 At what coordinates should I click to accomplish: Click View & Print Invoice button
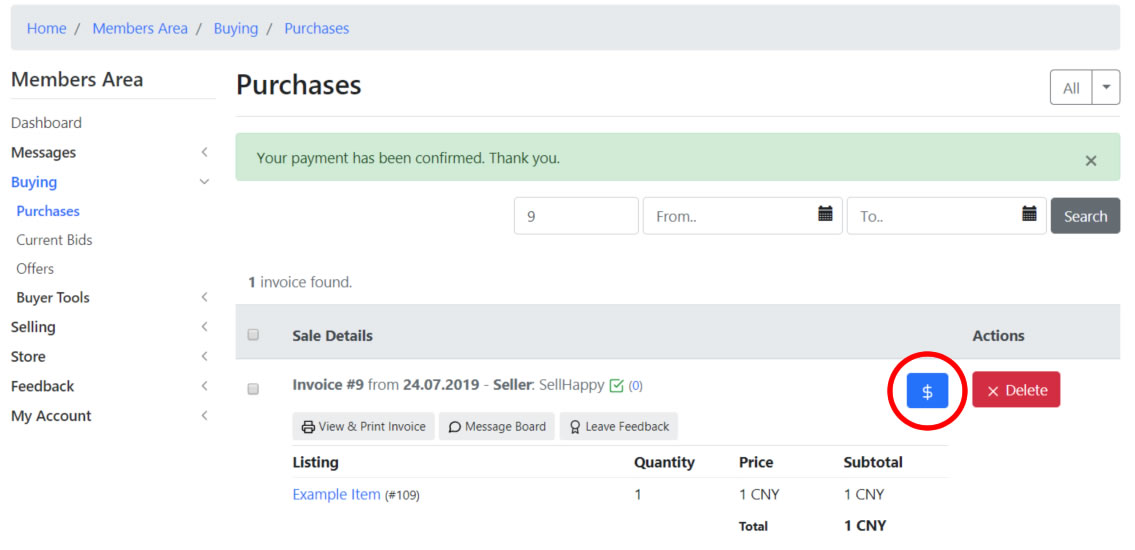(x=363, y=426)
